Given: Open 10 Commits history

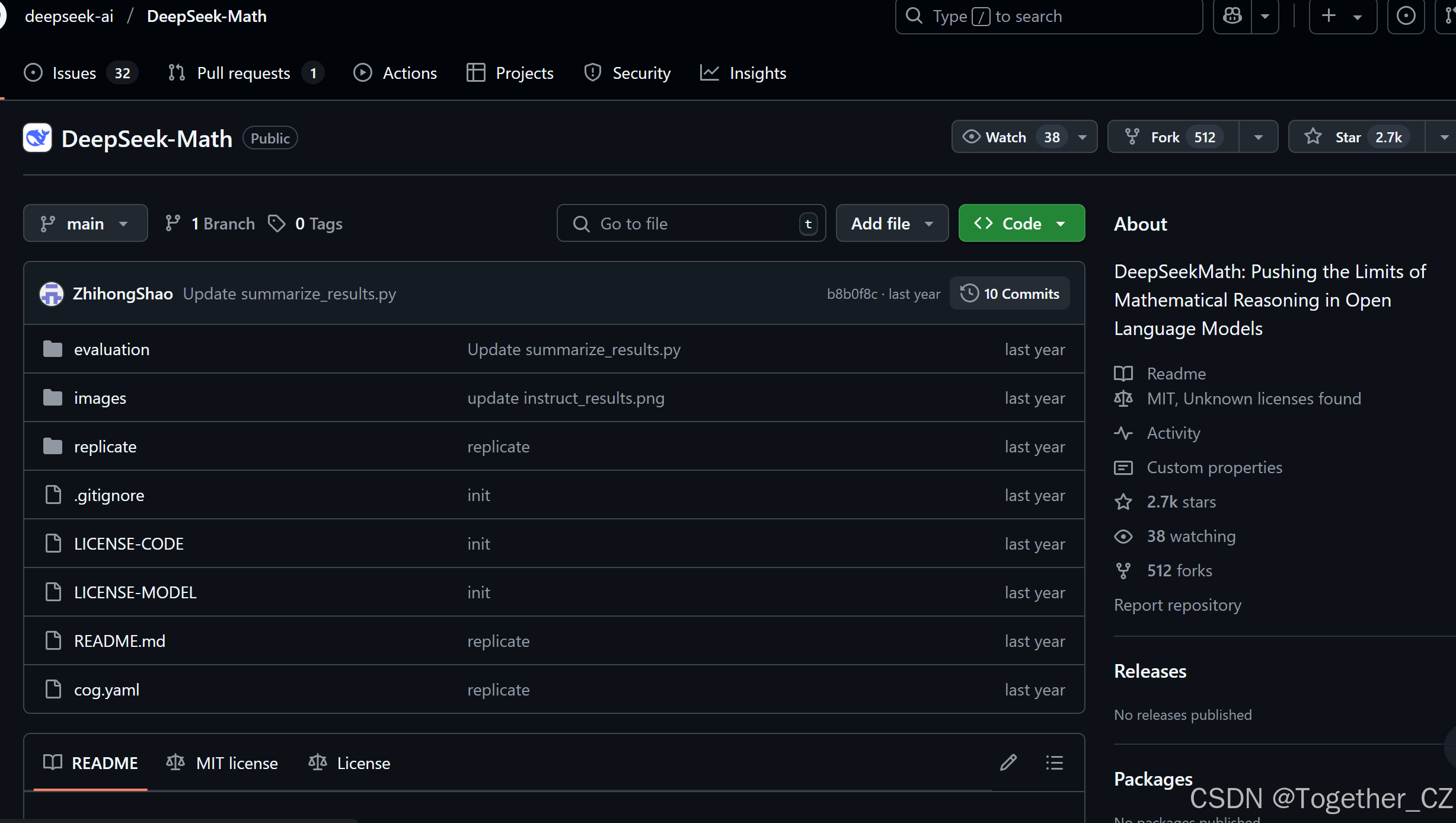Looking at the screenshot, I should coord(1010,294).
